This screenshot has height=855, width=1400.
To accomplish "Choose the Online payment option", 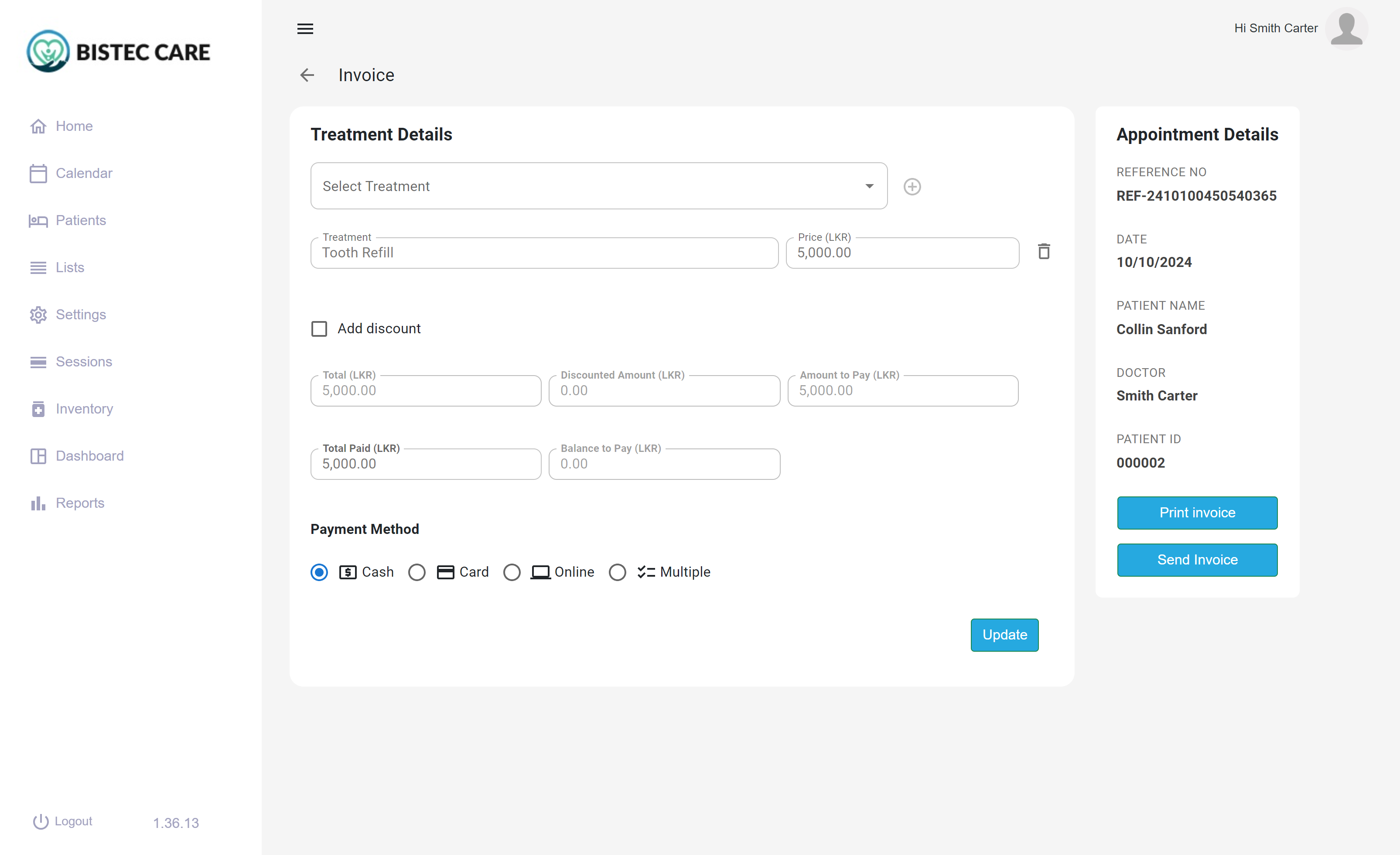I will click(x=512, y=572).
